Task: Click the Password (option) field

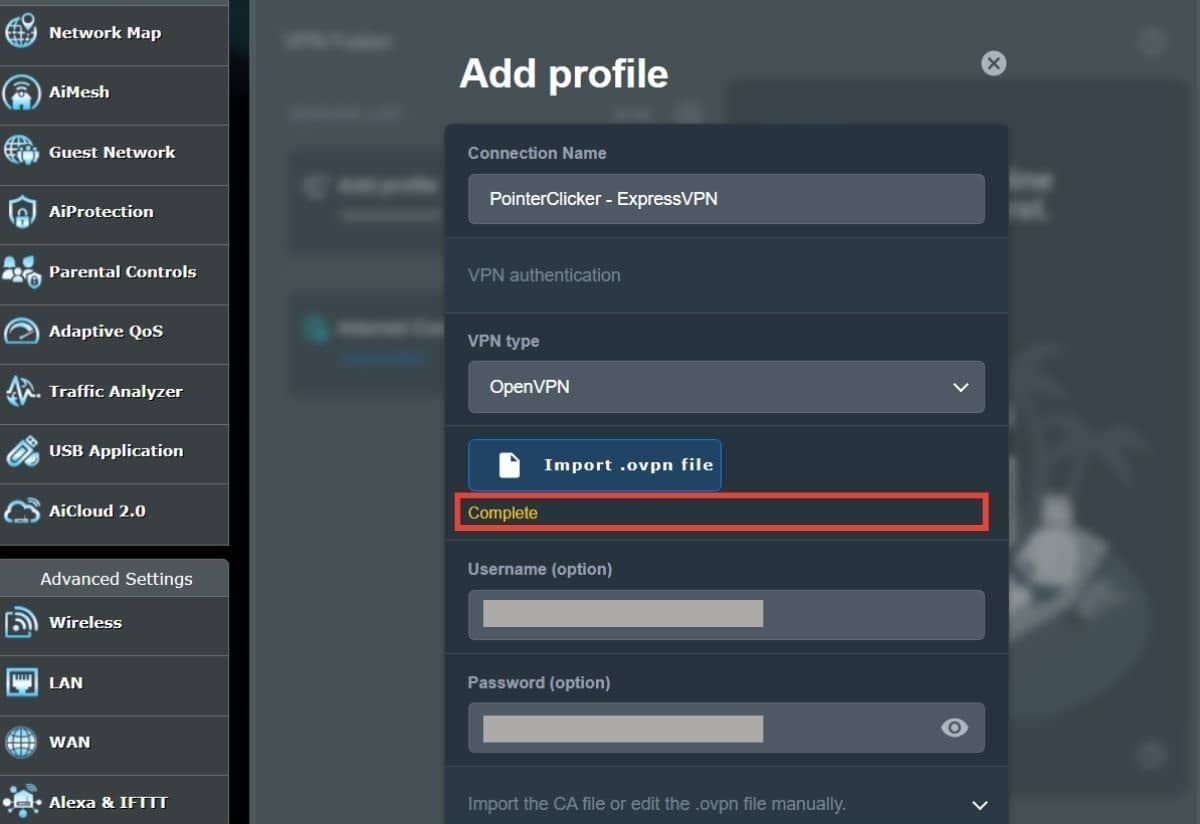Action: click(x=726, y=728)
